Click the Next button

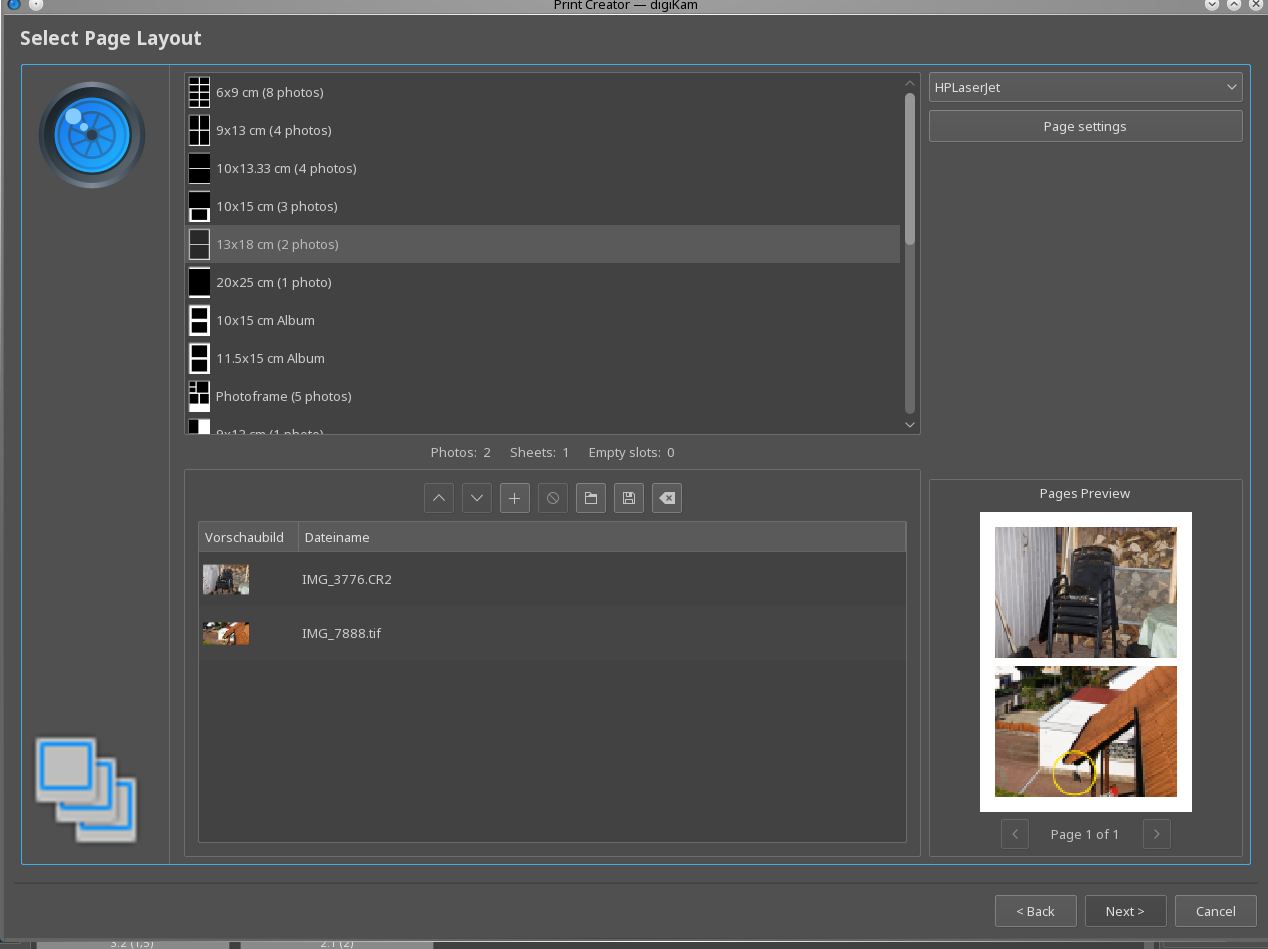click(x=1125, y=911)
